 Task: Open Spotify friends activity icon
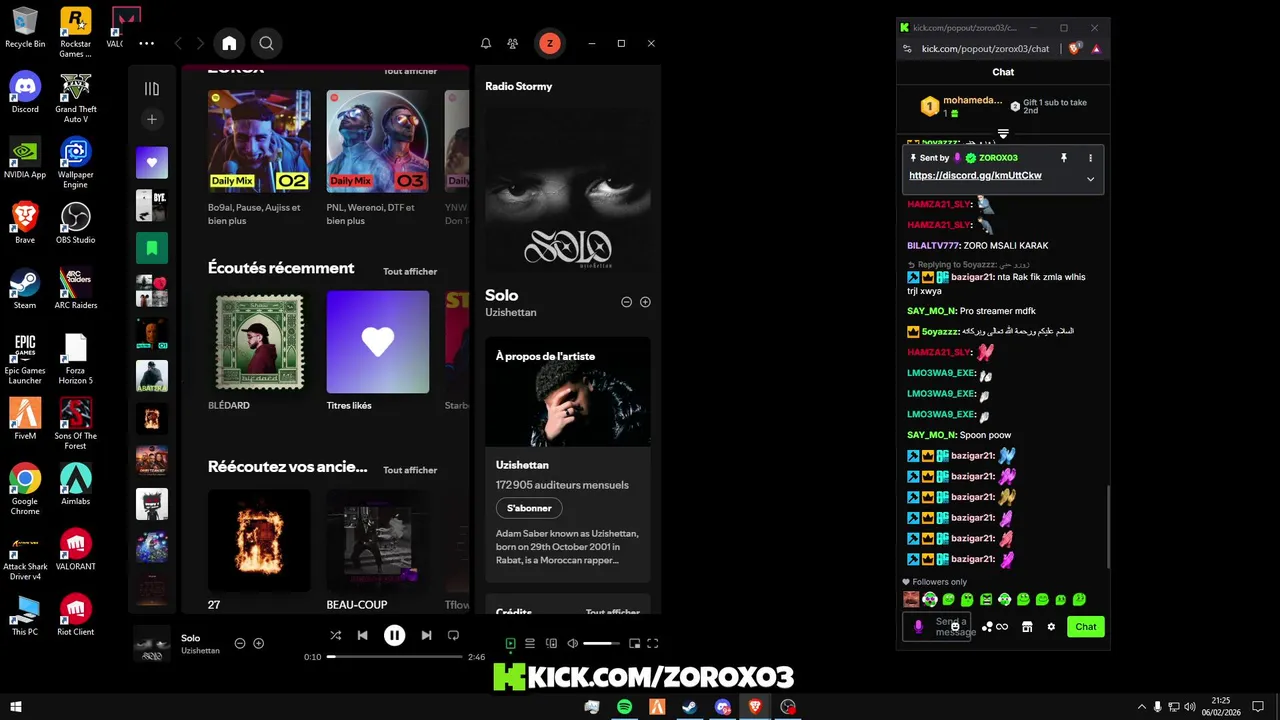pyautogui.click(x=513, y=43)
